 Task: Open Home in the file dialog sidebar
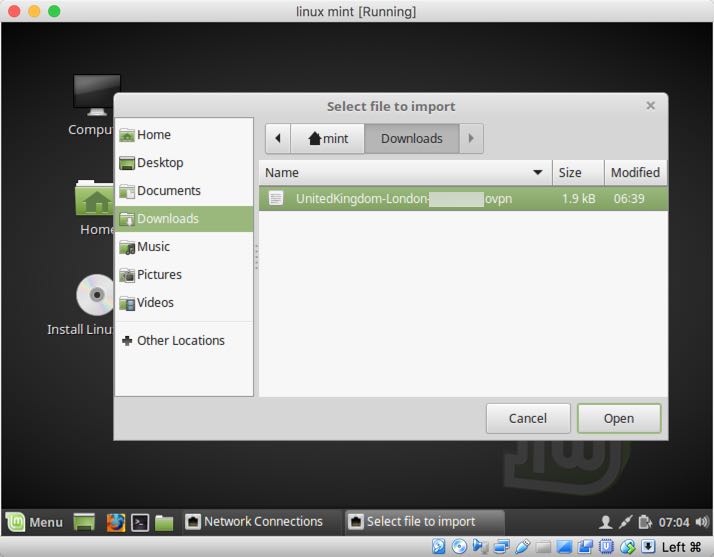click(184, 135)
